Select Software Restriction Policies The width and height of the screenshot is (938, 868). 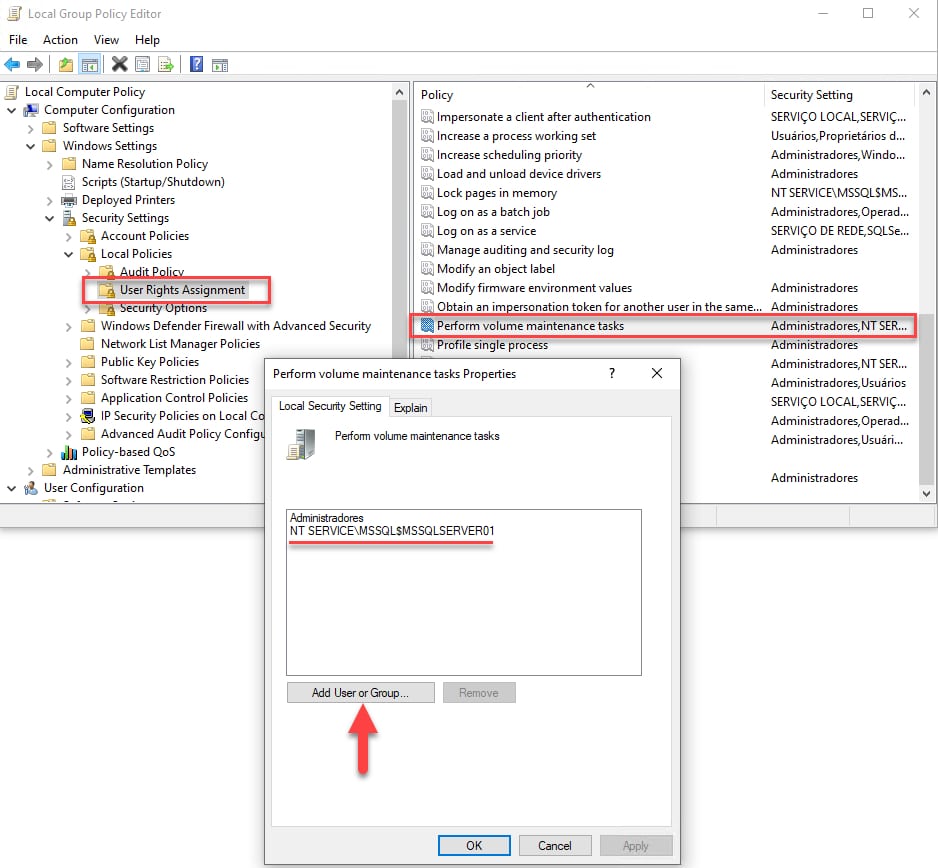click(175, 380)
